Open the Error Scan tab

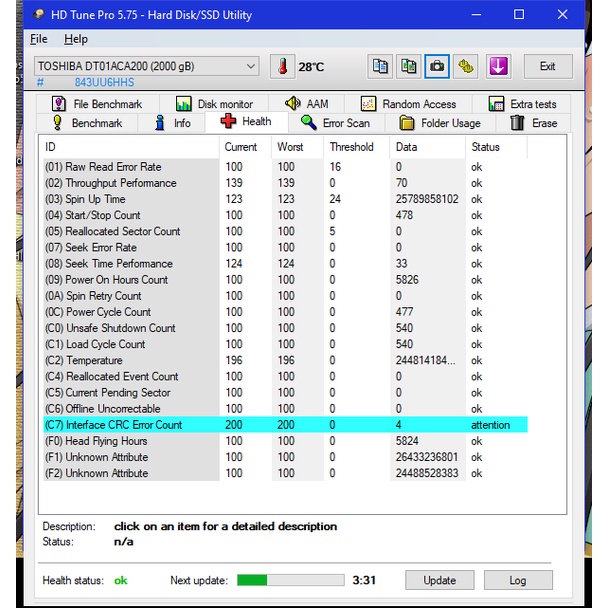335,123
